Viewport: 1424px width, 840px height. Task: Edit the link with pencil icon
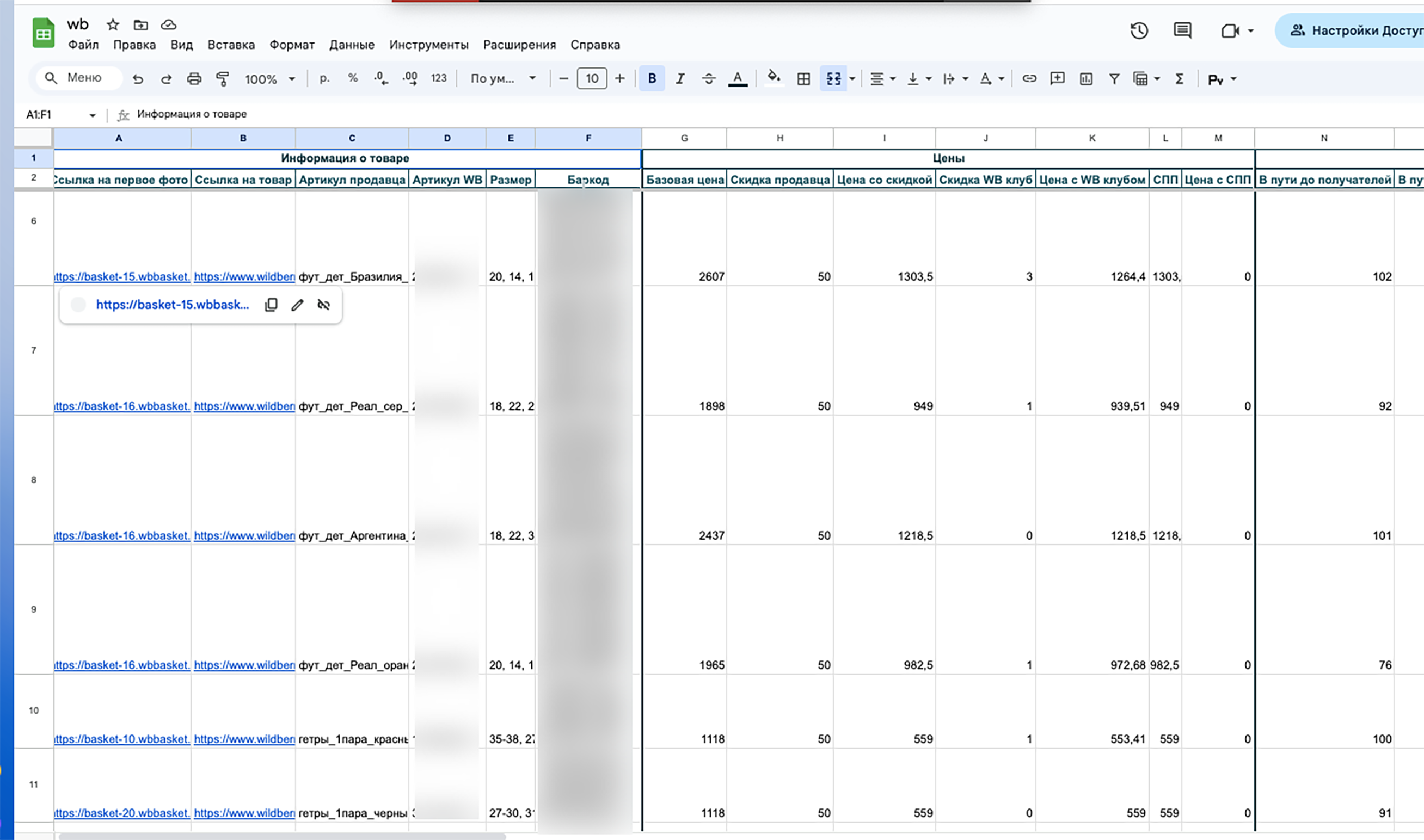pos(297,305)
